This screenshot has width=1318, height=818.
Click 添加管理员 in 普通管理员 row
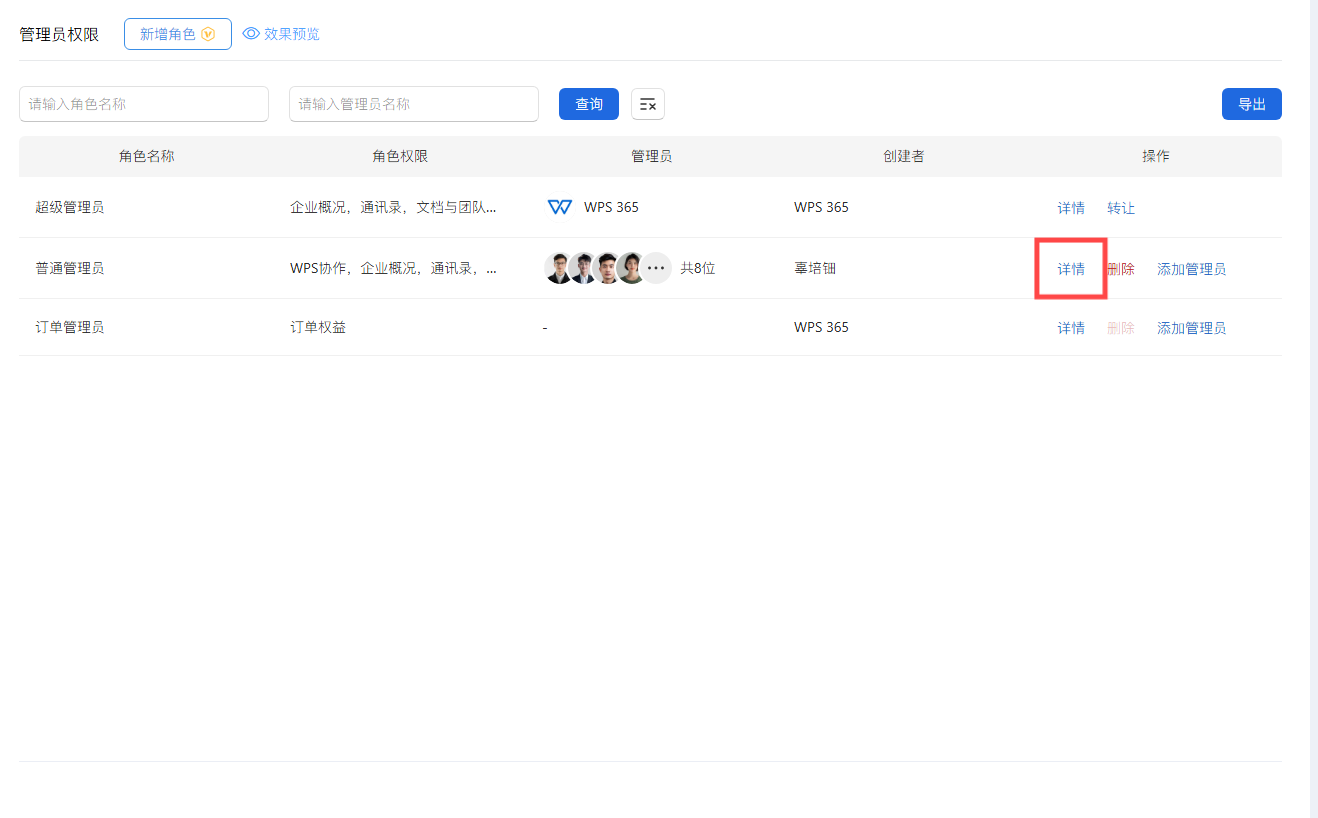point(1191,269)
